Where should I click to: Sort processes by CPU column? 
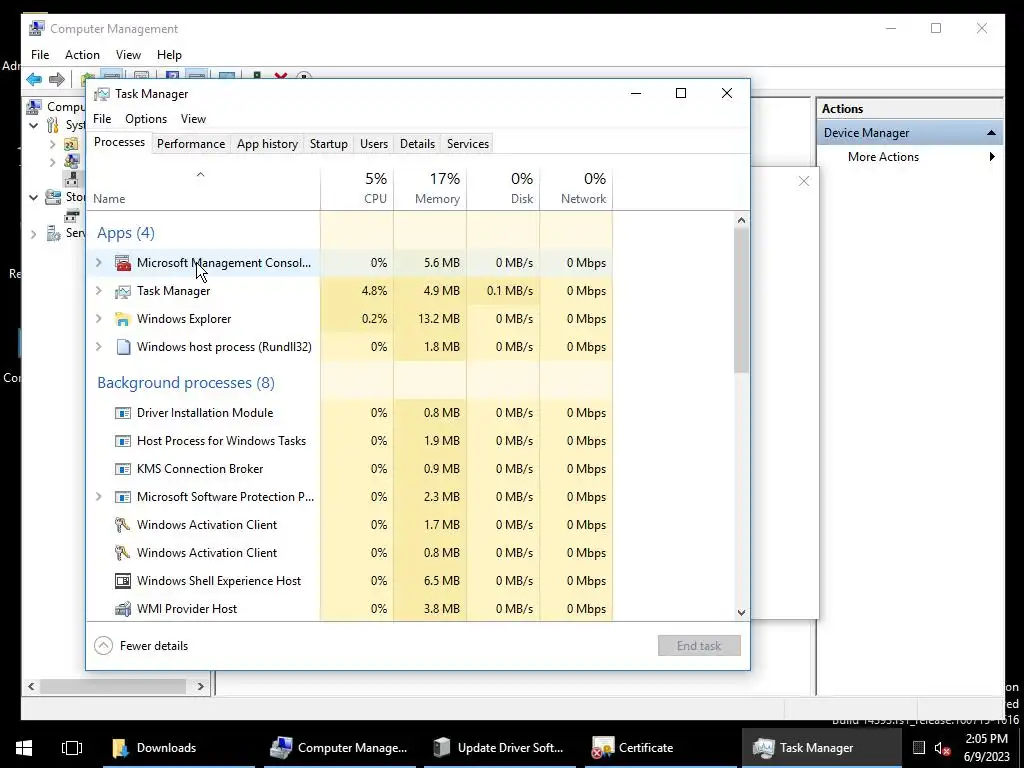point(357,188)
